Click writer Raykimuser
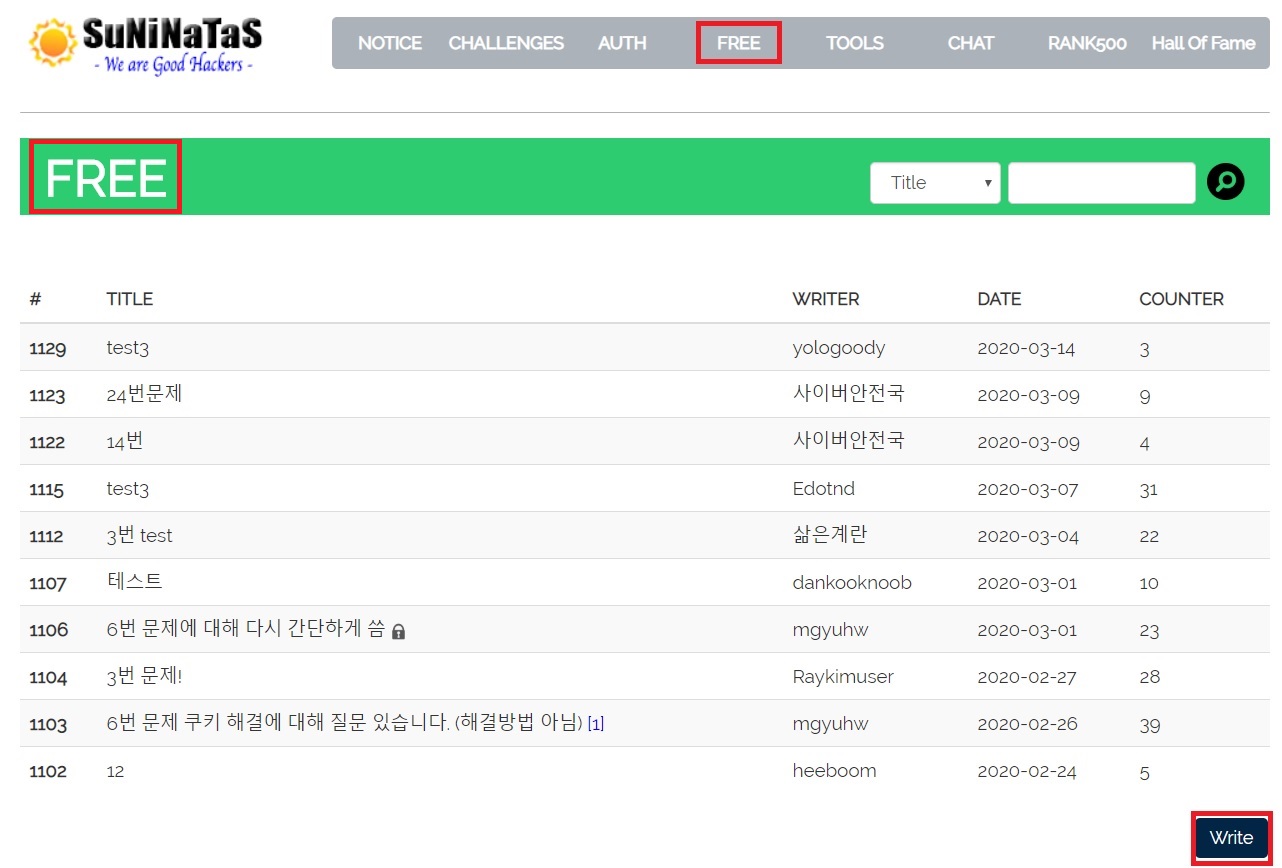 pyautogui.click(x=843, y=677)
